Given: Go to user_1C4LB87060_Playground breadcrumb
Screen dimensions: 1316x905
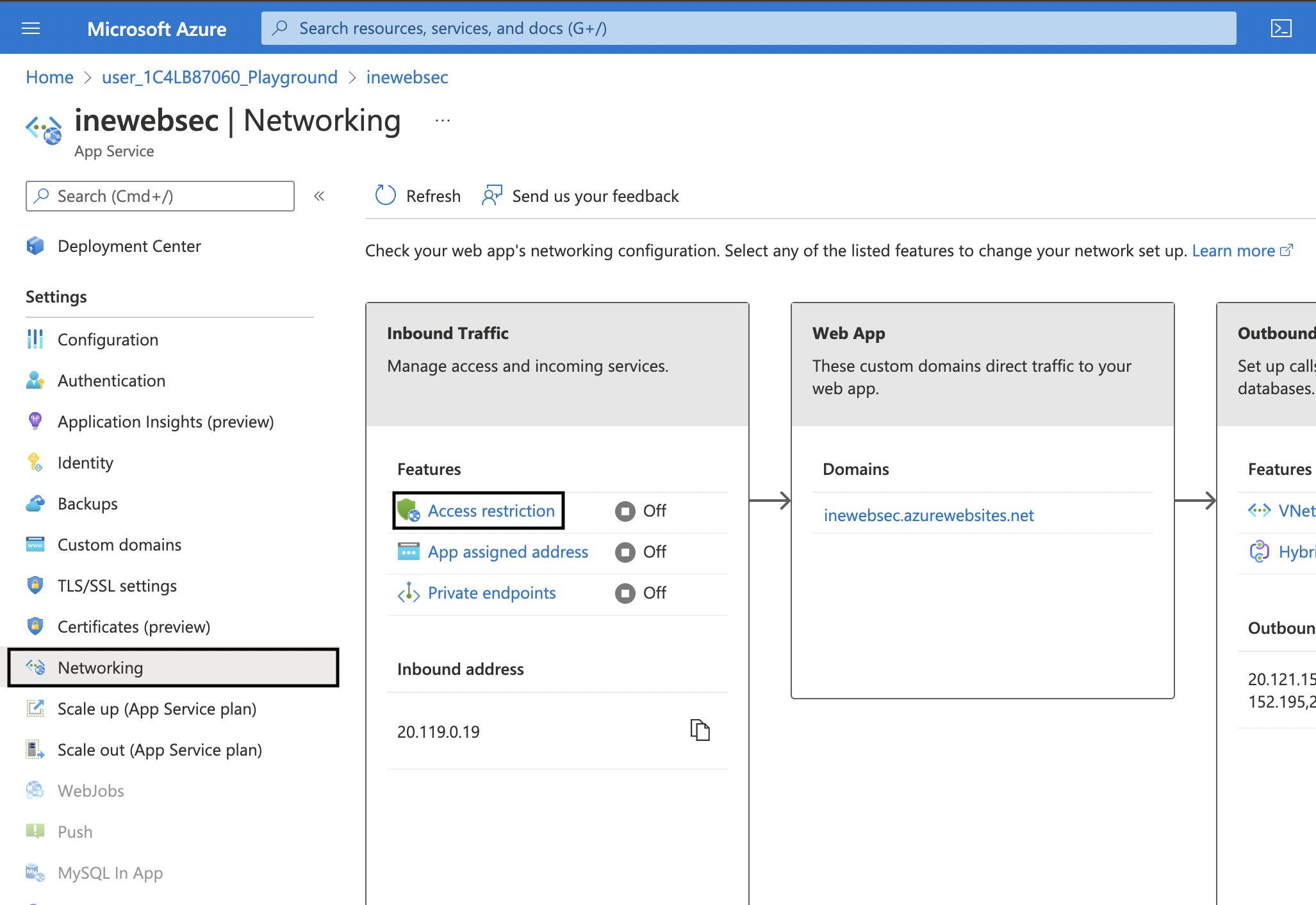Looking at the screenshot, I should coord(220,78).
